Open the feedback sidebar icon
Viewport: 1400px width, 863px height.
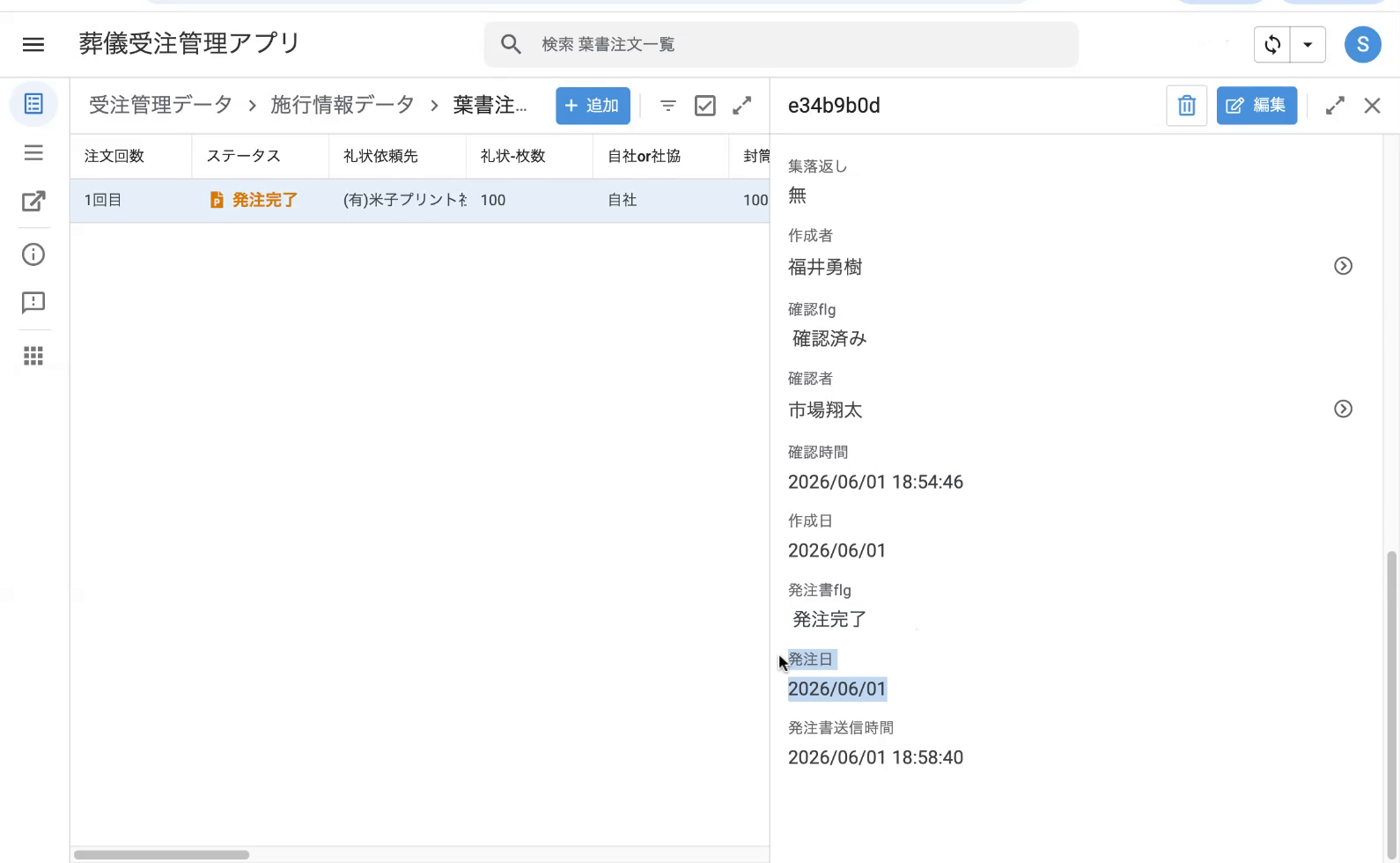pos(33,303)
